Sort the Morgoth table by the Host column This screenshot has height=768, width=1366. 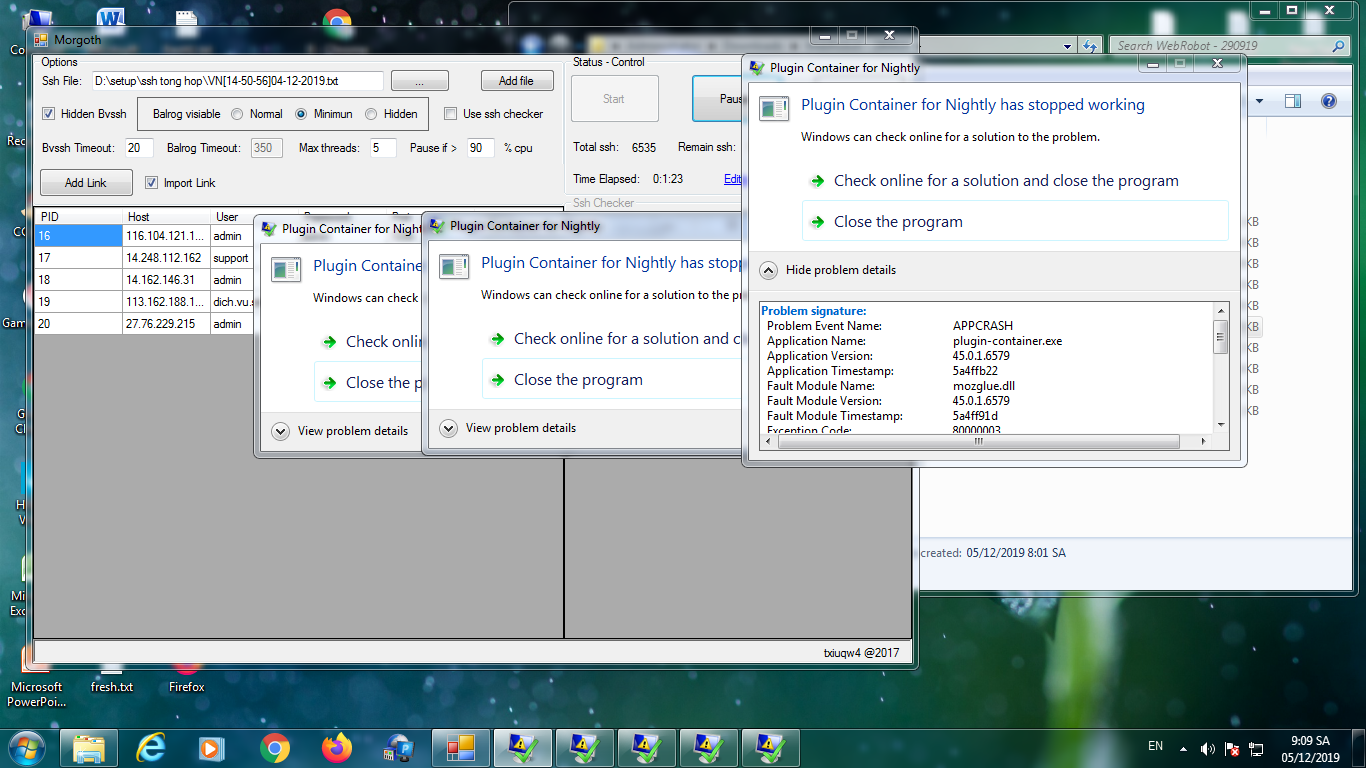tap(166, 217)
